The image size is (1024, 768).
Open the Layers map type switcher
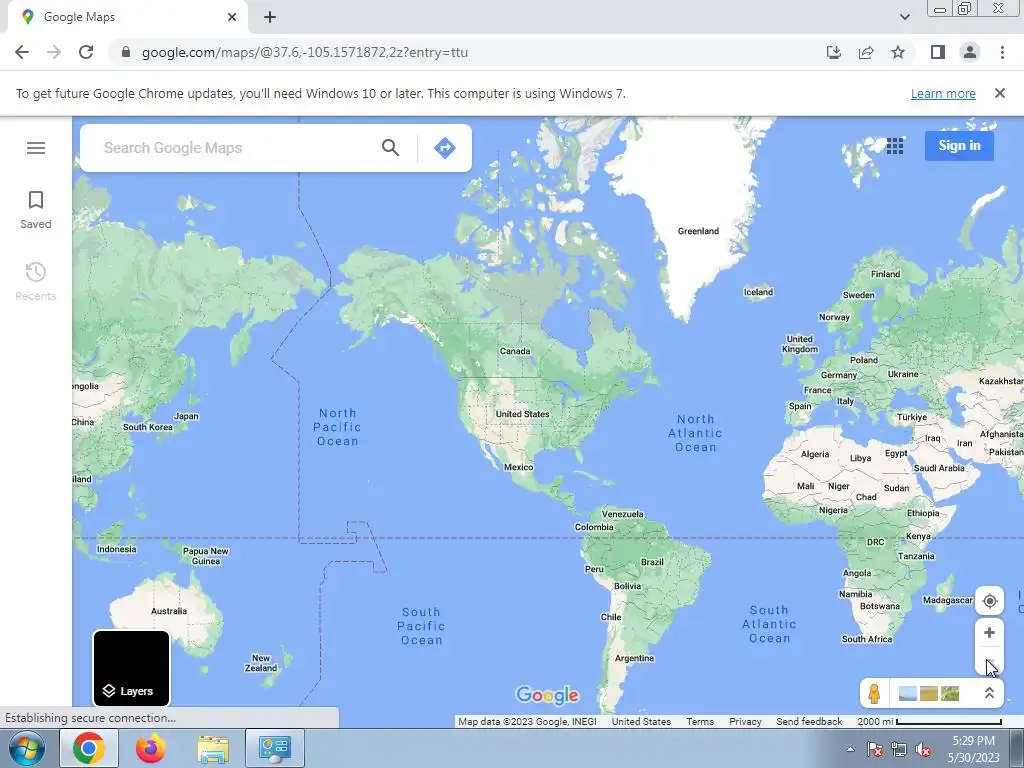131,668
